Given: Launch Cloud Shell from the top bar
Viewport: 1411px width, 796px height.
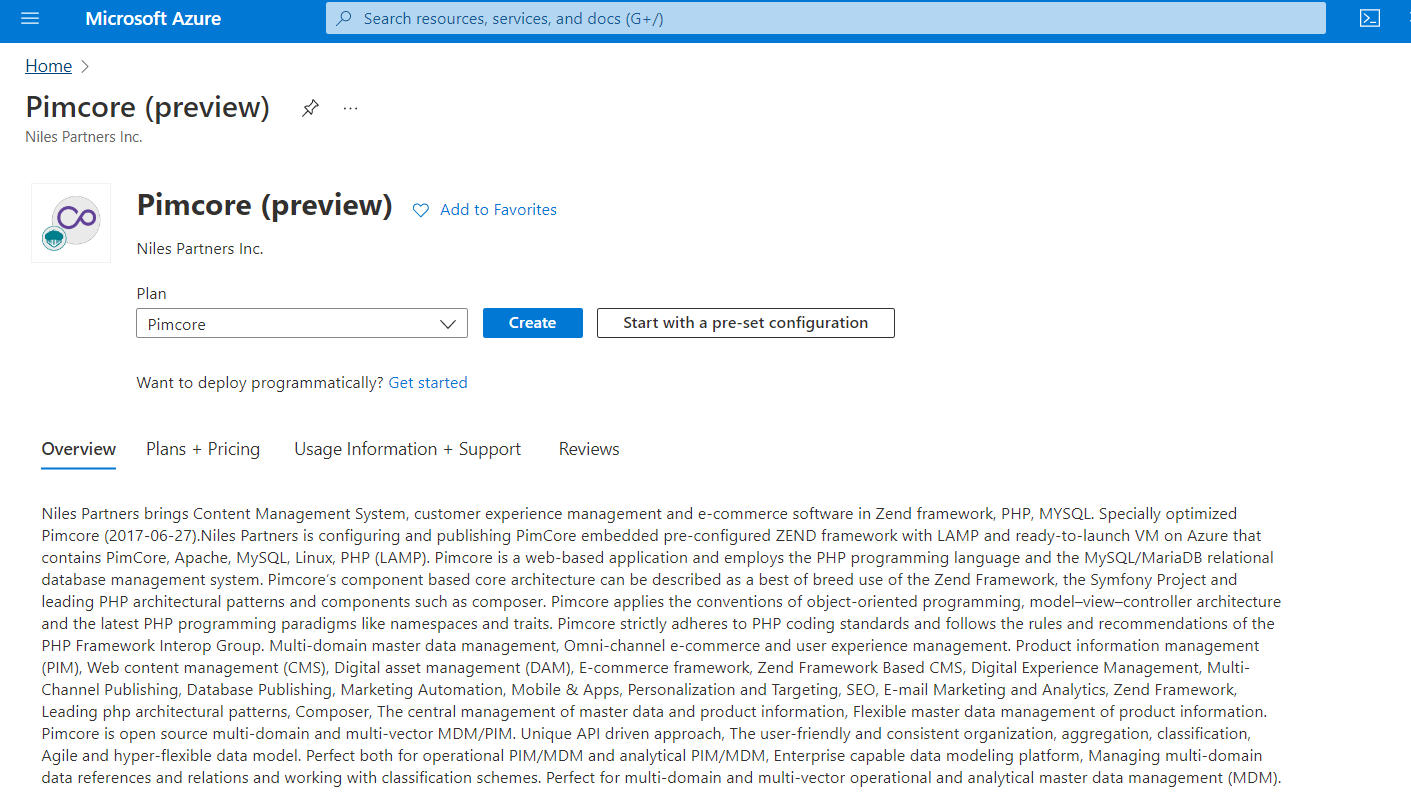Looking at the screenshot, I should (x=1369, y=18).
